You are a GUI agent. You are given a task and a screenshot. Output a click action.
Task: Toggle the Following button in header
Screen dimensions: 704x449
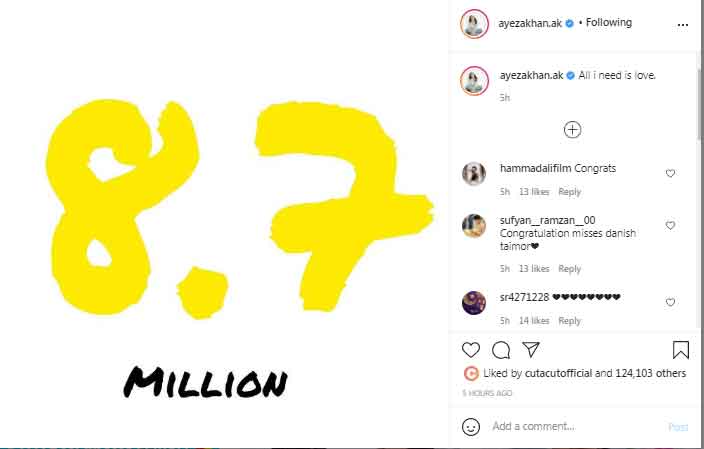tap(609, 22)
